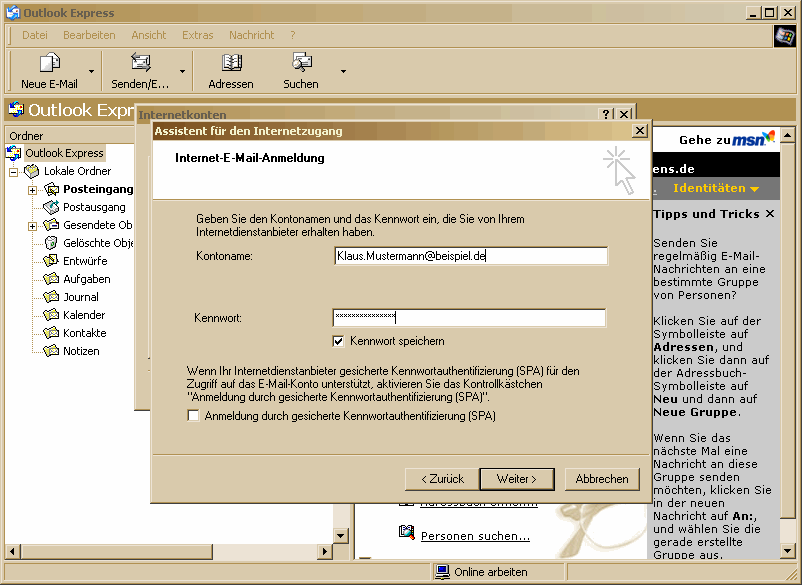Click the folder pane scroll right arrow
The height and width of the screenshot is (585, 802).
[324, 552]
